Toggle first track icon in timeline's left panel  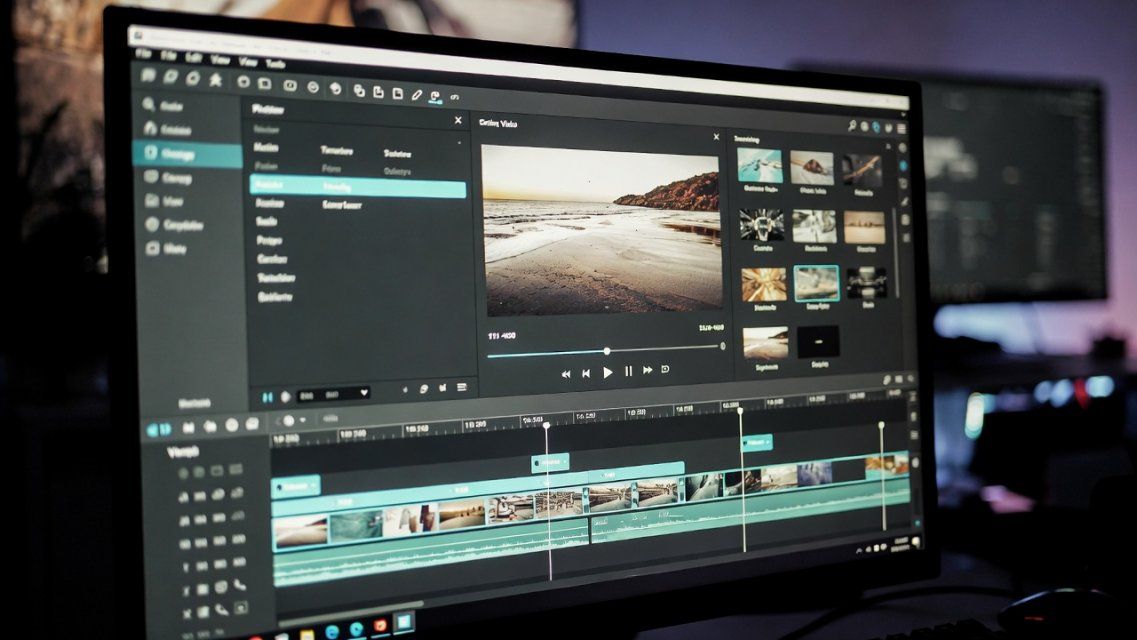coord(184,472)
